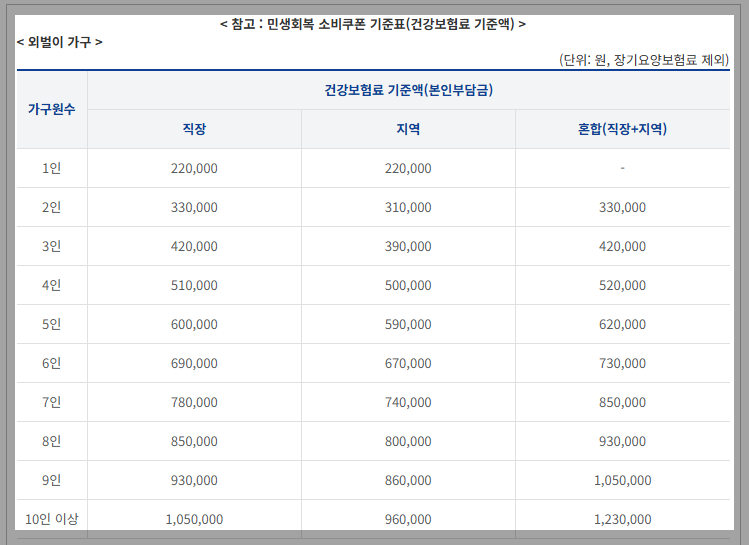This screenshot has width=749, height=545.
Task: Select the 310,000 cell
Action: (x=408, y=207)
